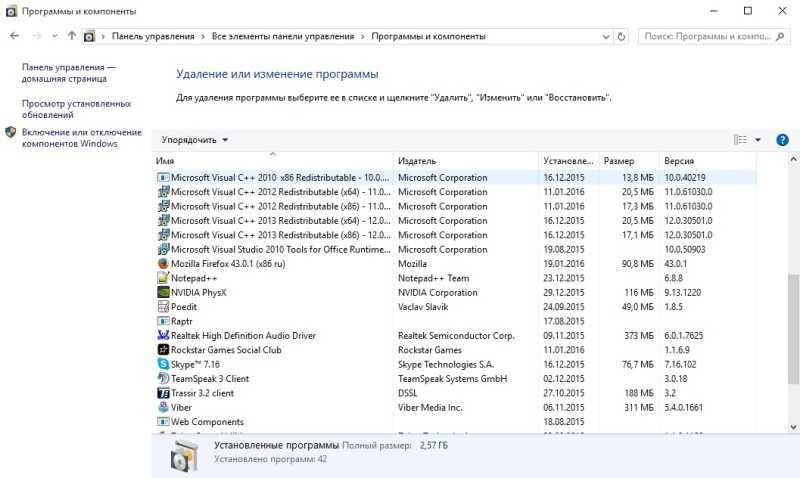Screen dimensions: 800x478
Task: Click the Skype 7.16 icon
Action: click(x=163, y=364)
